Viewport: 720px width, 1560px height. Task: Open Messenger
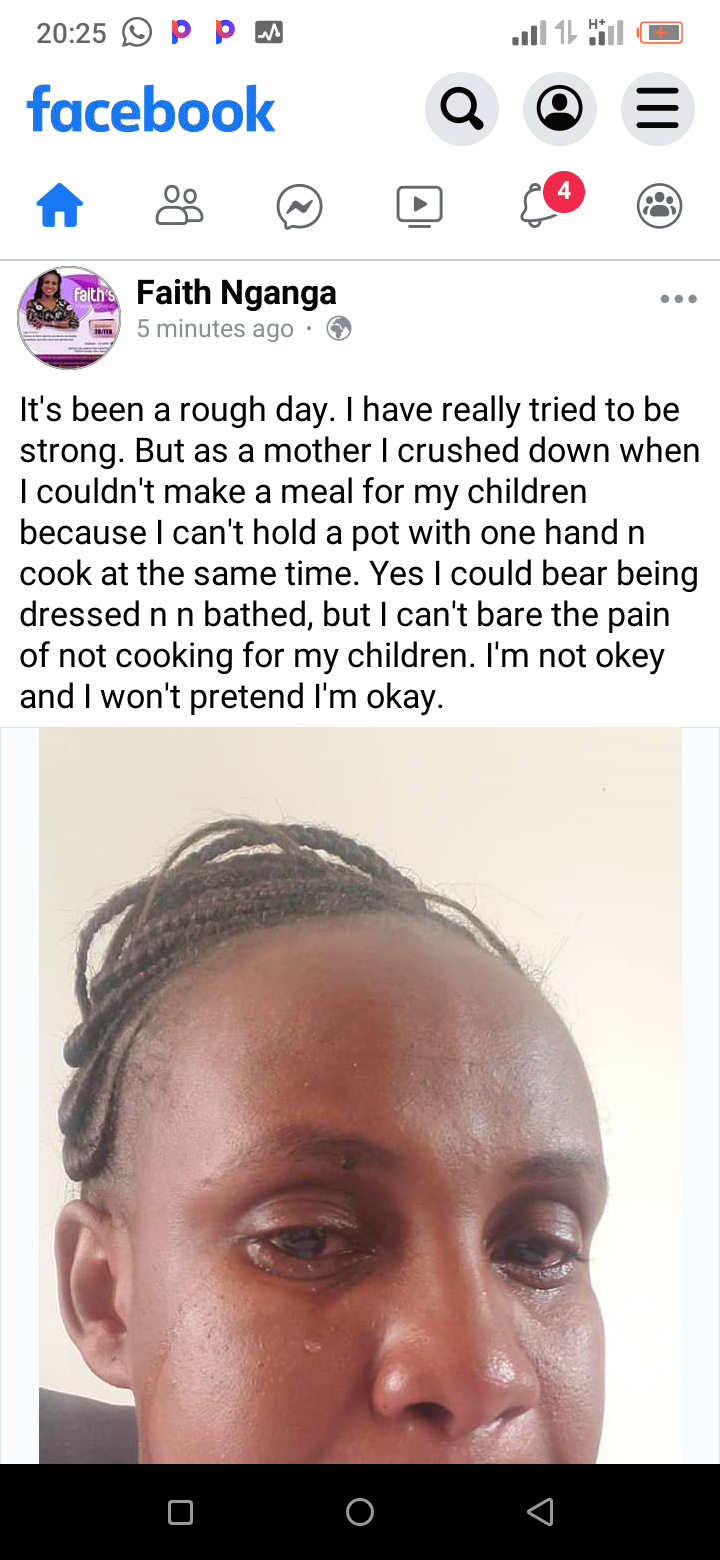coord(300,207)
